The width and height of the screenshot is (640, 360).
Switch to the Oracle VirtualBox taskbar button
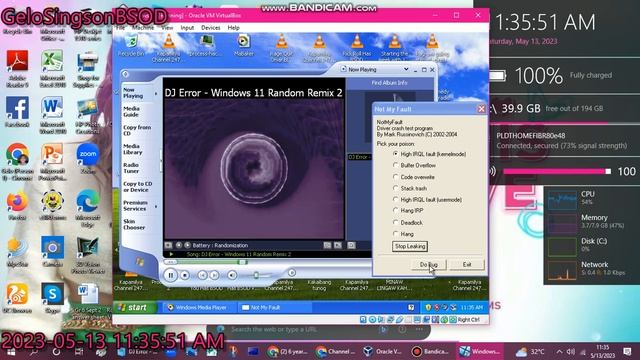[x=383, y=351]
